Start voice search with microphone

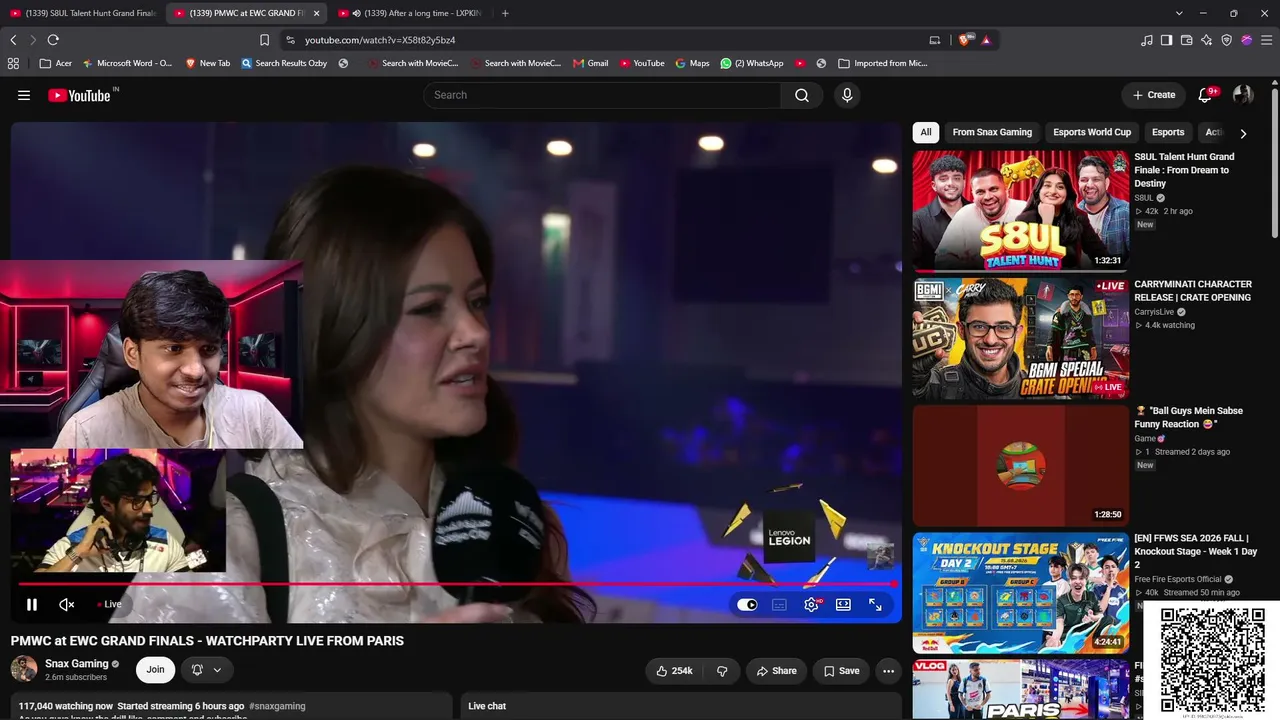click(x=847, y=95)
